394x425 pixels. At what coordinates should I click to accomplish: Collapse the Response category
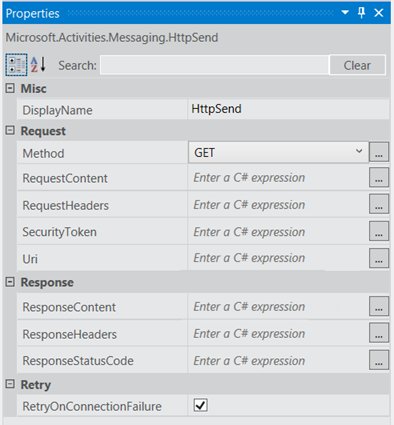click(10, 282)
